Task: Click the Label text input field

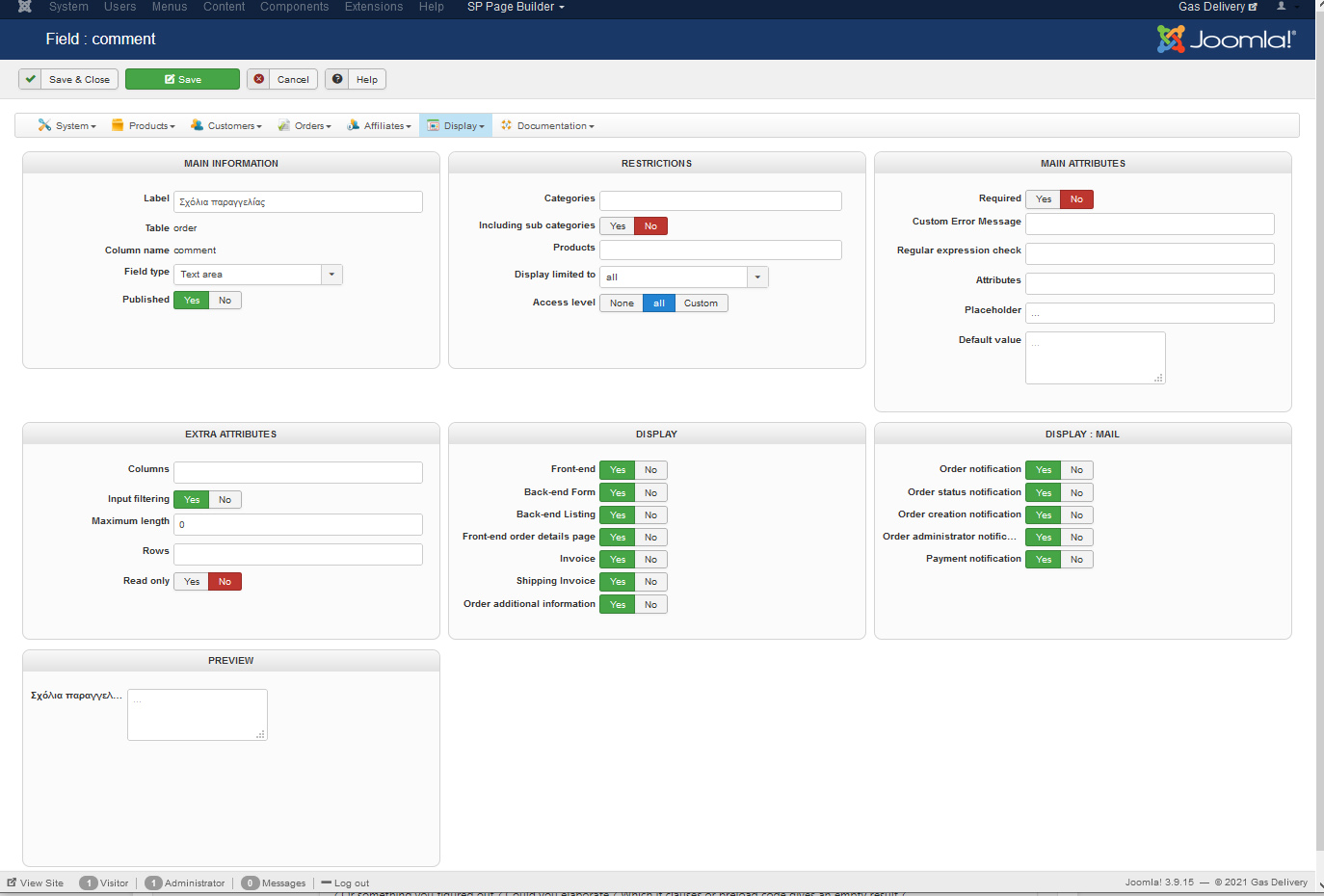Action: [x=298, y=202]
